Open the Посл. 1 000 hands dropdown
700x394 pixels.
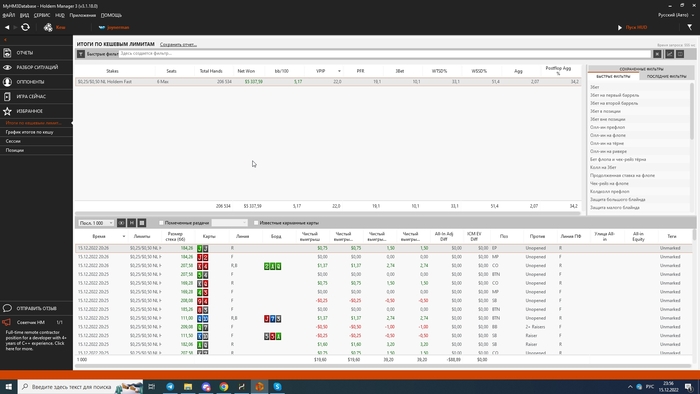click(96, 223)
